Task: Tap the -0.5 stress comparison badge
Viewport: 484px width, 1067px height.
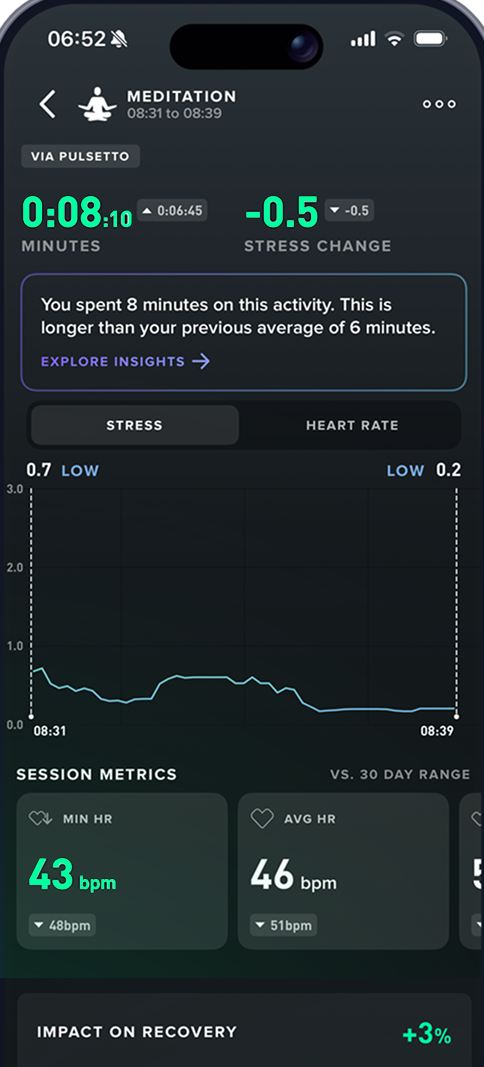Action: 349,210
